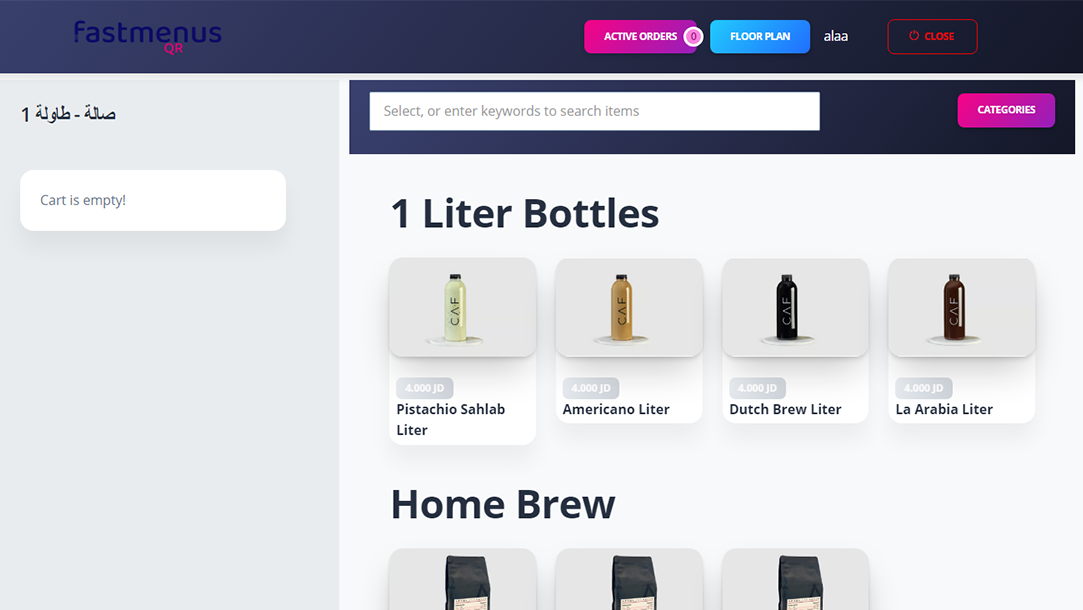The height and width of the screenshot is (610, 1083).
Task: Open the Active Orders list
Action: [x=640, y=37]
